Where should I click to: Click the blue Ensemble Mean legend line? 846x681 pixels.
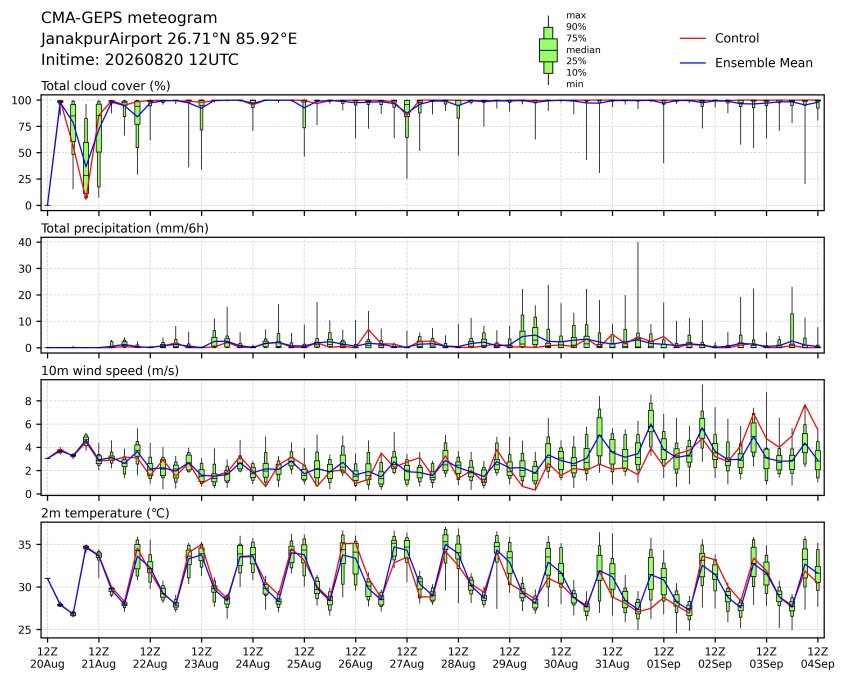coord(693,63)
